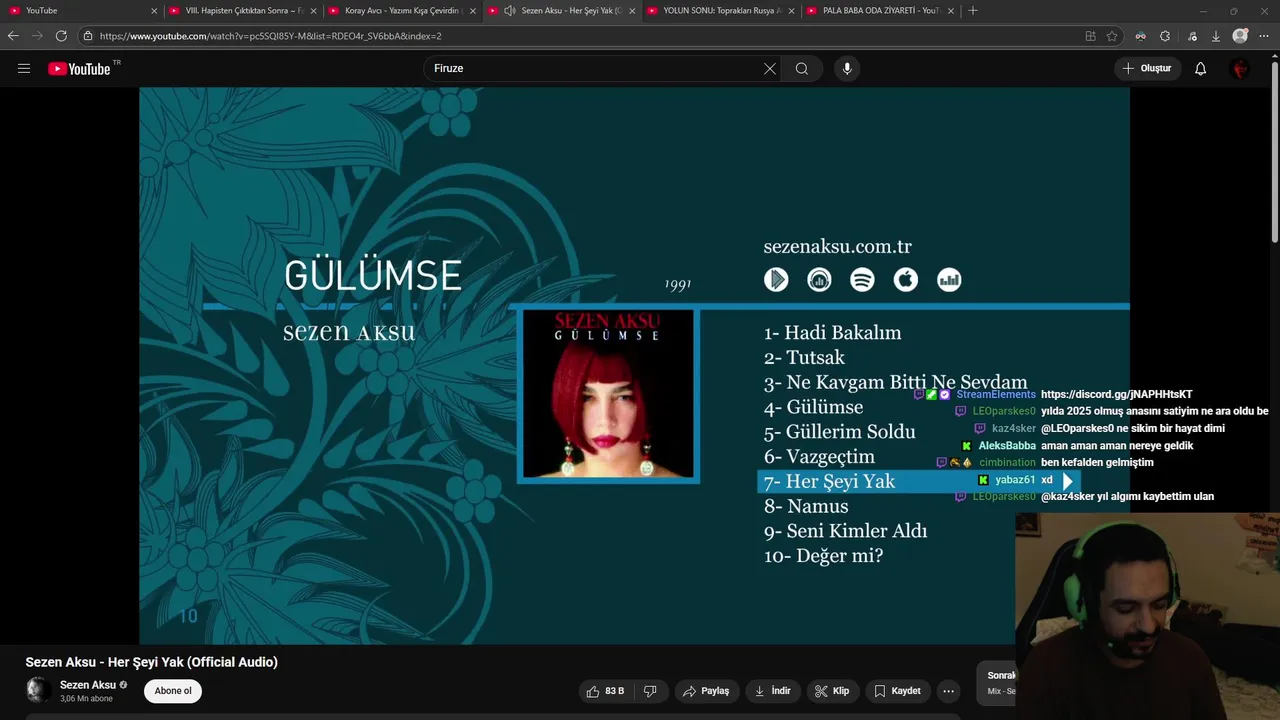Viewport: 1280px width, 720px height.
Task: Click track '5- Güllerim Soldu'
Action: [839, 432]
